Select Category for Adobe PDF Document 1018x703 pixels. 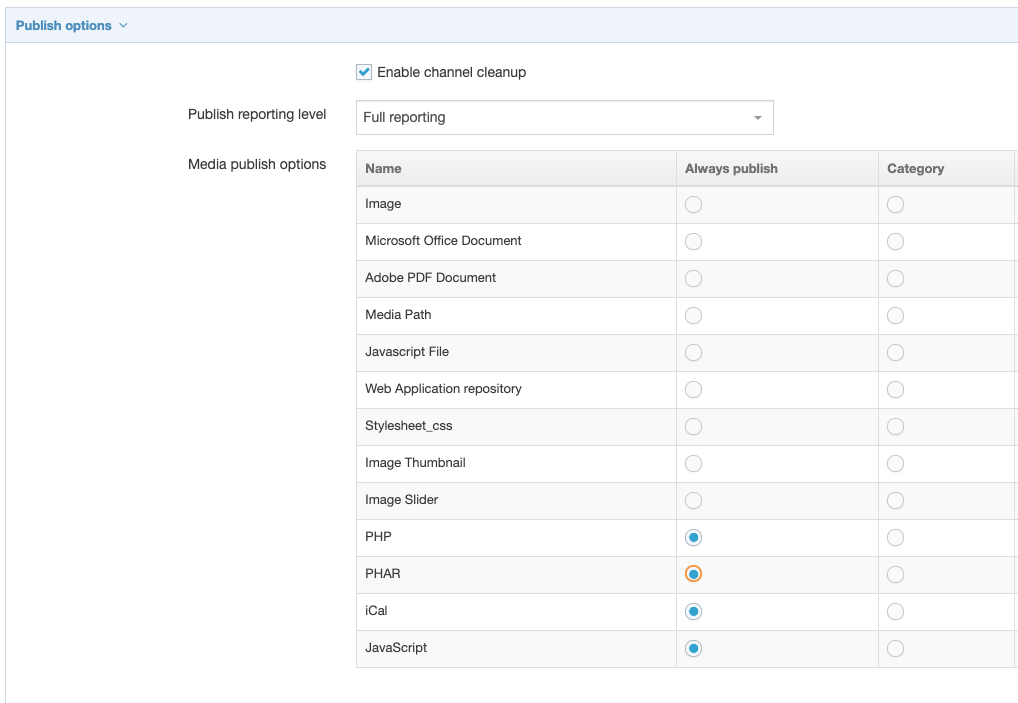click(x=894, y=278)
